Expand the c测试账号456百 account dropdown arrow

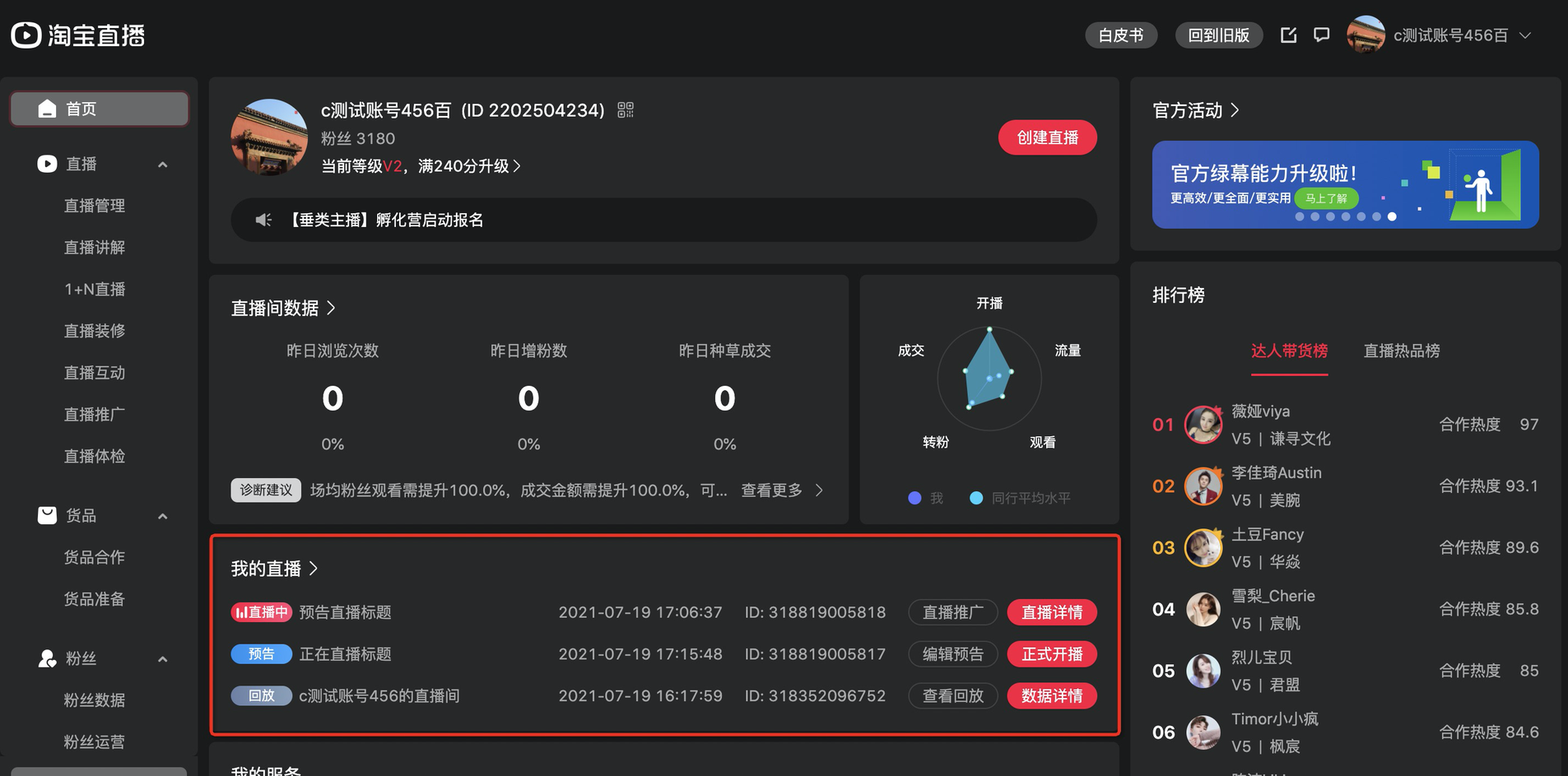coord(1525,35)
